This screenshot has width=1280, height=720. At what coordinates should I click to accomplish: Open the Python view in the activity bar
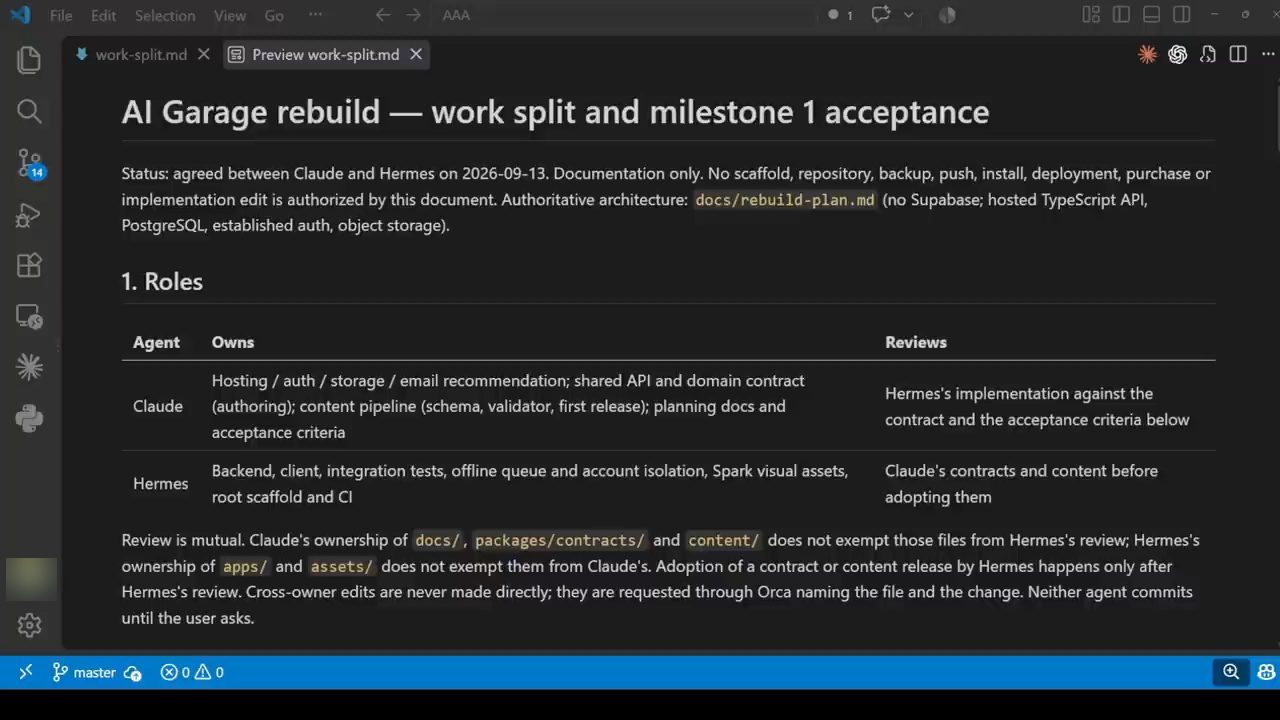[x=29, y=419]
